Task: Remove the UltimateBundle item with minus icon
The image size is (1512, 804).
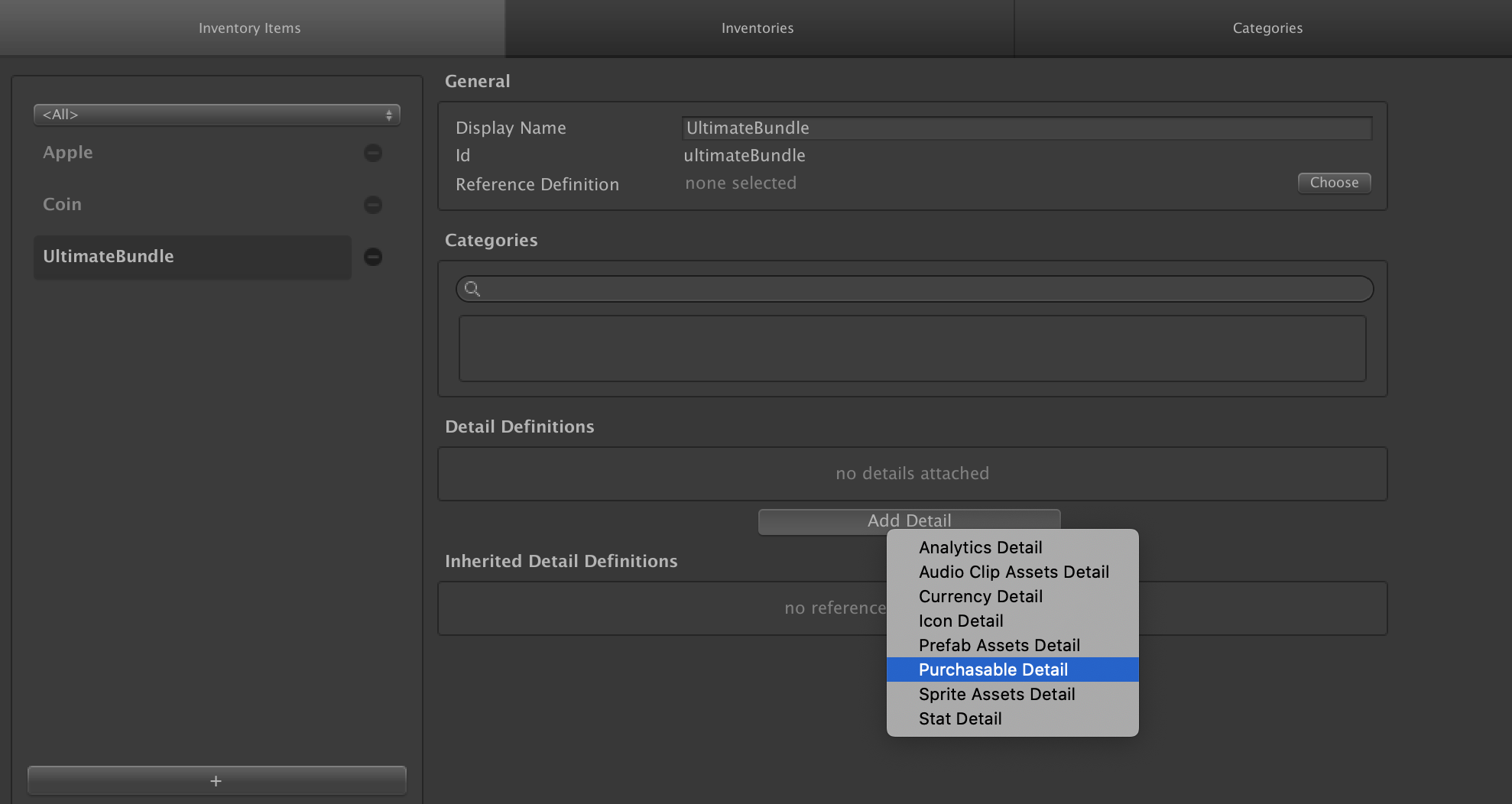Action: (x=373, y=257)
